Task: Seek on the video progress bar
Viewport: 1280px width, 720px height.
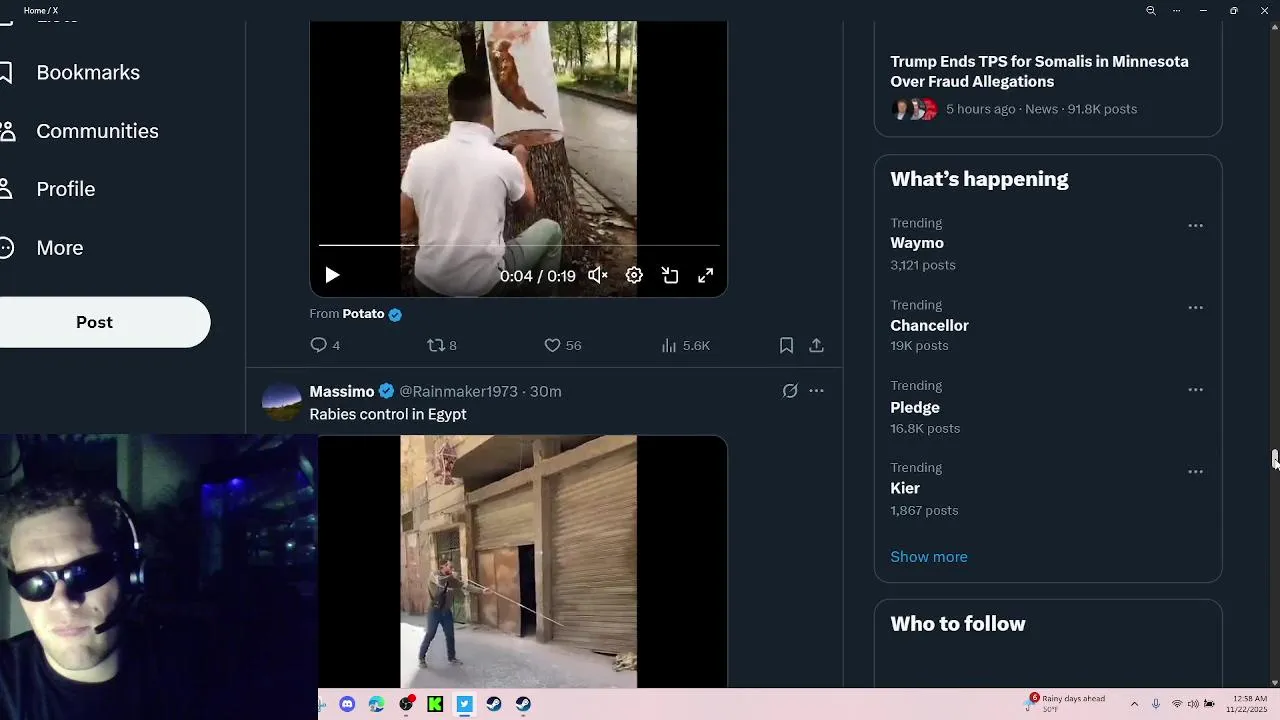Action: point(518,244)
